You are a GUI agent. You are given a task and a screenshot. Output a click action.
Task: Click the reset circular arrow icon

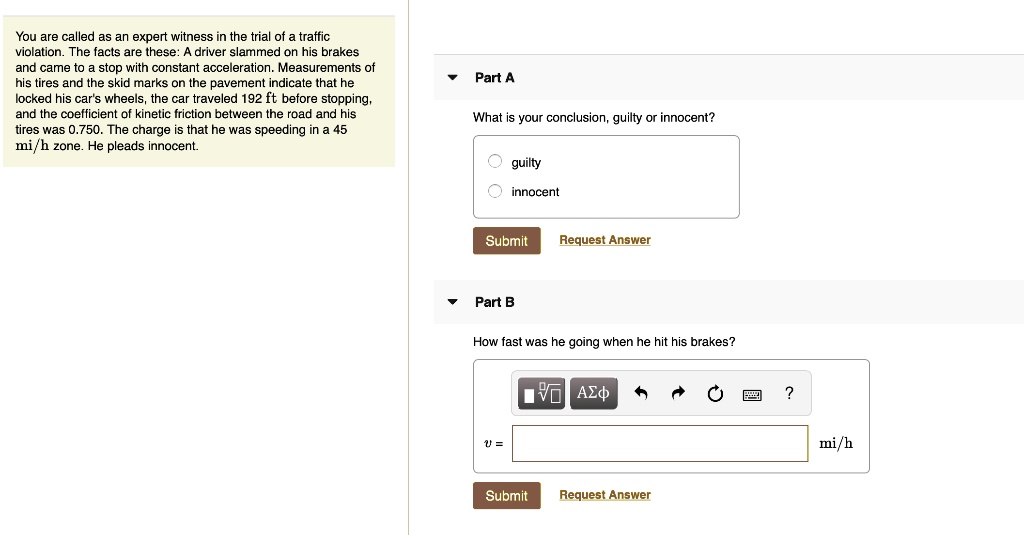coord(715,393)
